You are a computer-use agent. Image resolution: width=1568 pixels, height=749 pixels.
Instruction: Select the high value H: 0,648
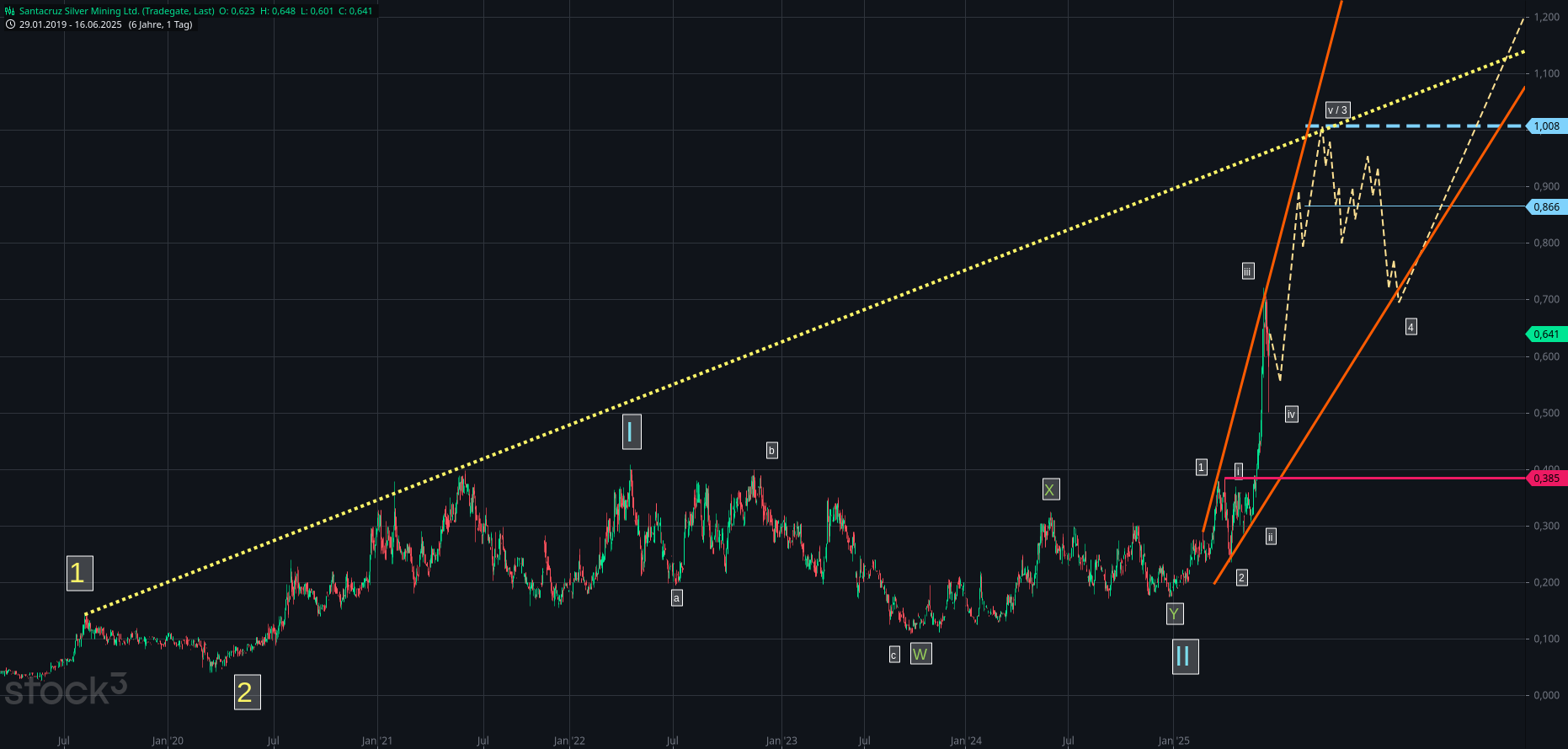pyautogui.click(x=277, y=11)
